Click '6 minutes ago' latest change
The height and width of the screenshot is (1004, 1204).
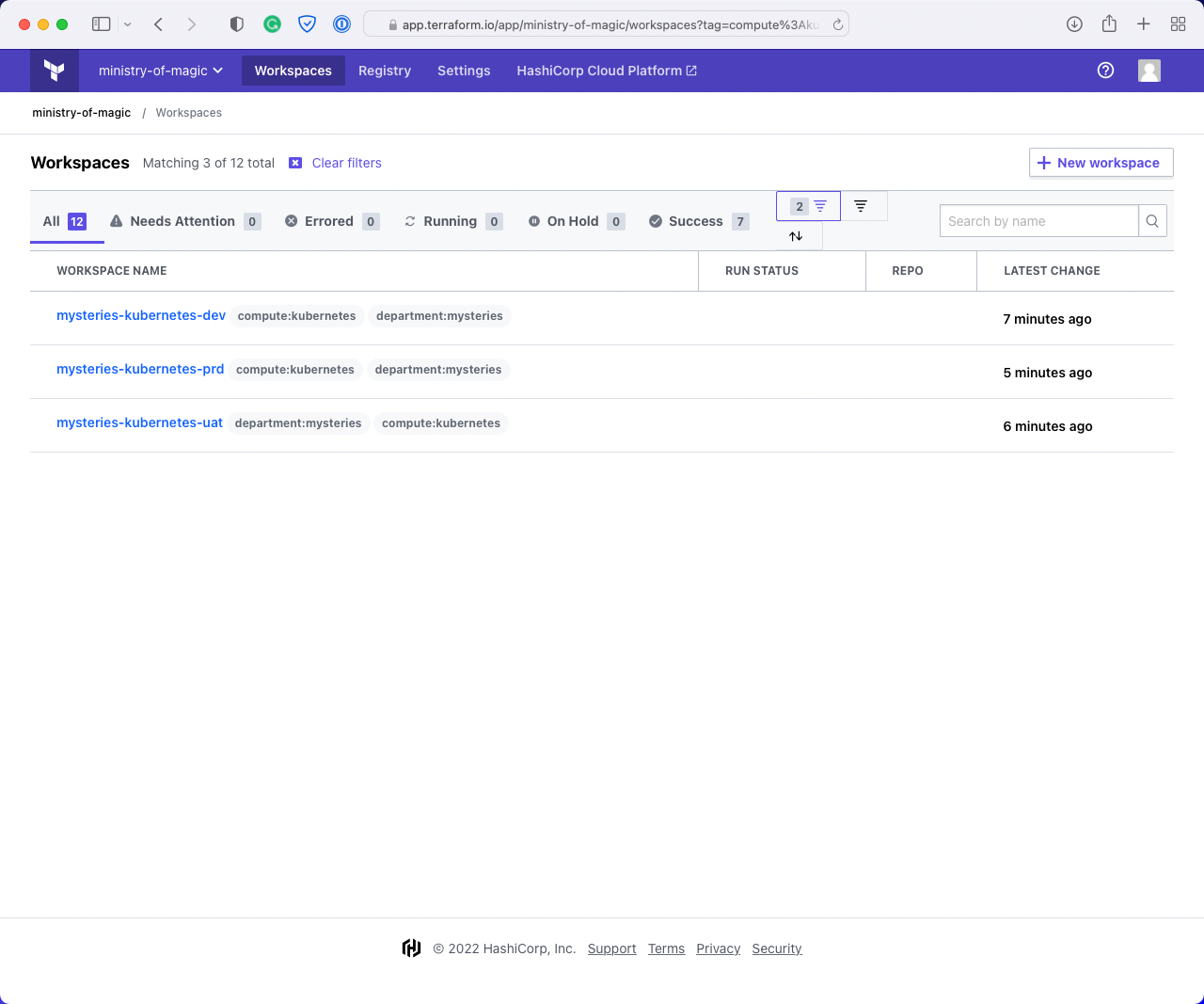point(1048,426)
